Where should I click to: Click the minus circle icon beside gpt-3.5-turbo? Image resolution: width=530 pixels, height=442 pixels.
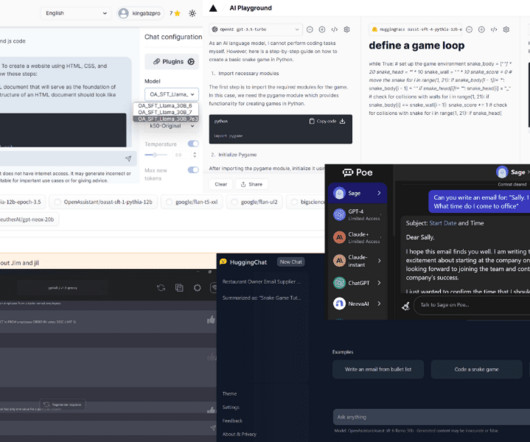click(x=310, y=30)
